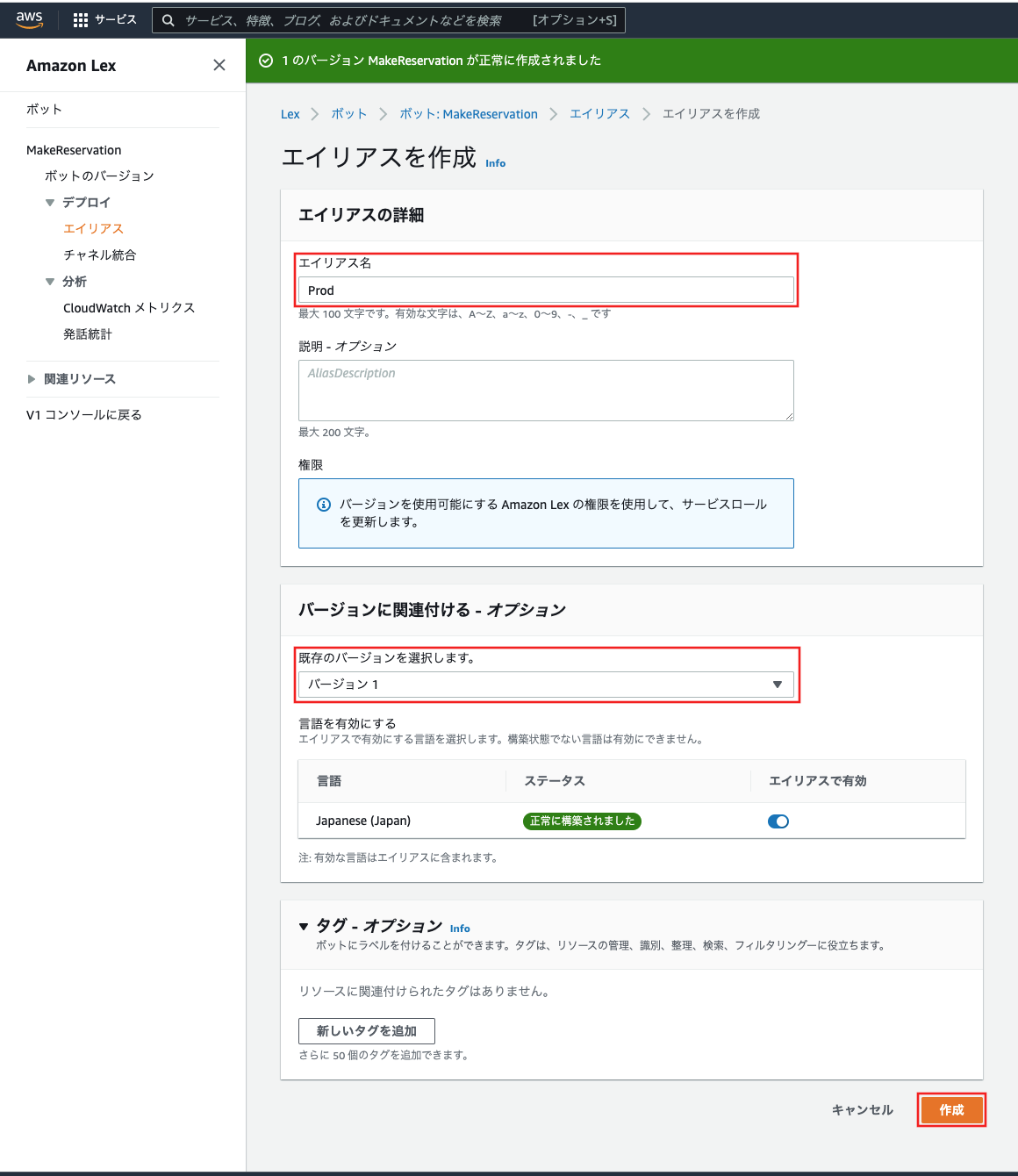Collapse the デプロイ section in the sidebar
Image resolution: width=1018 pixels, height=1176 pixels.
(50, 203)
